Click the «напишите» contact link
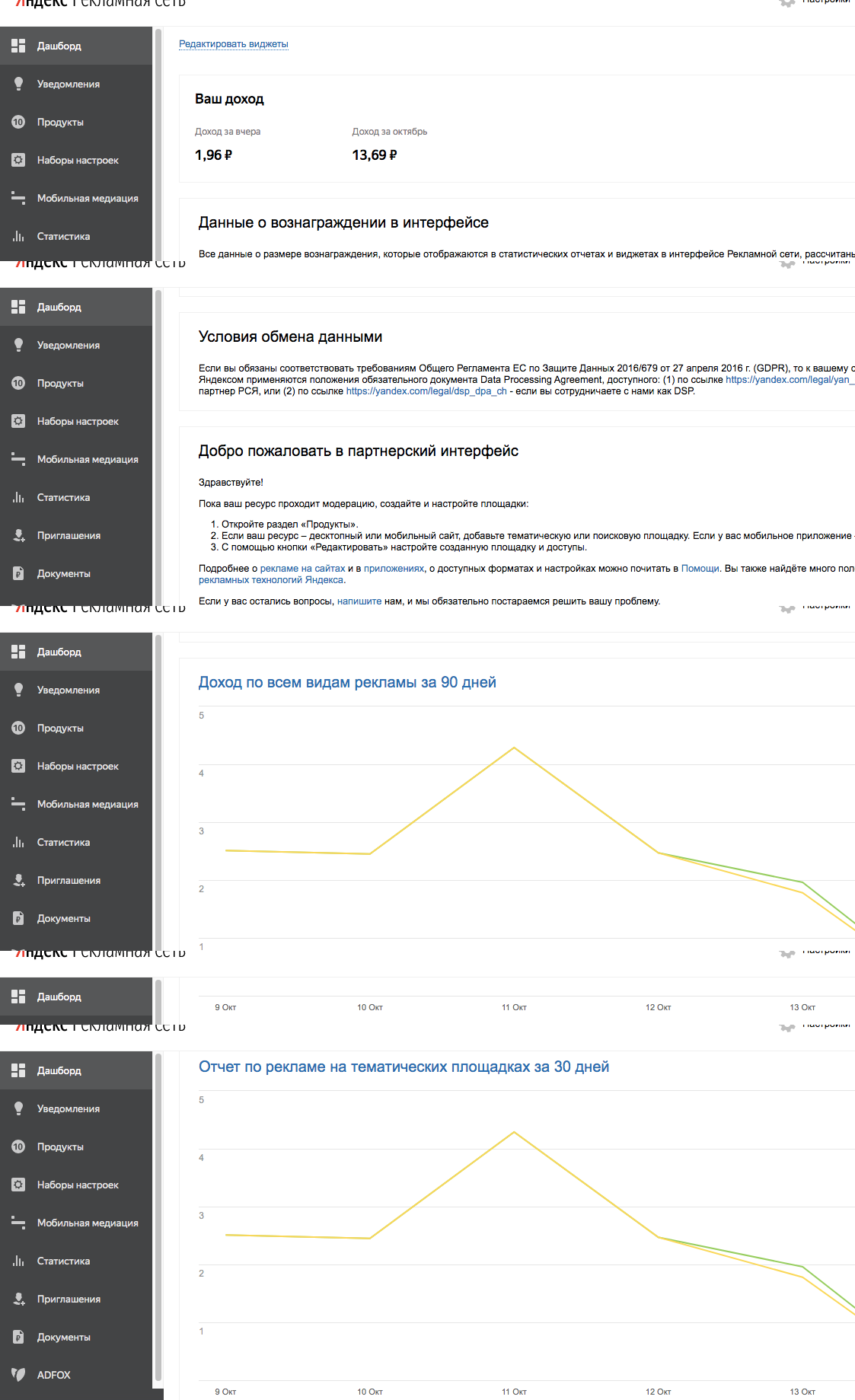The height and width of the screenshot is (1400, 855). (x=359, y=601)
